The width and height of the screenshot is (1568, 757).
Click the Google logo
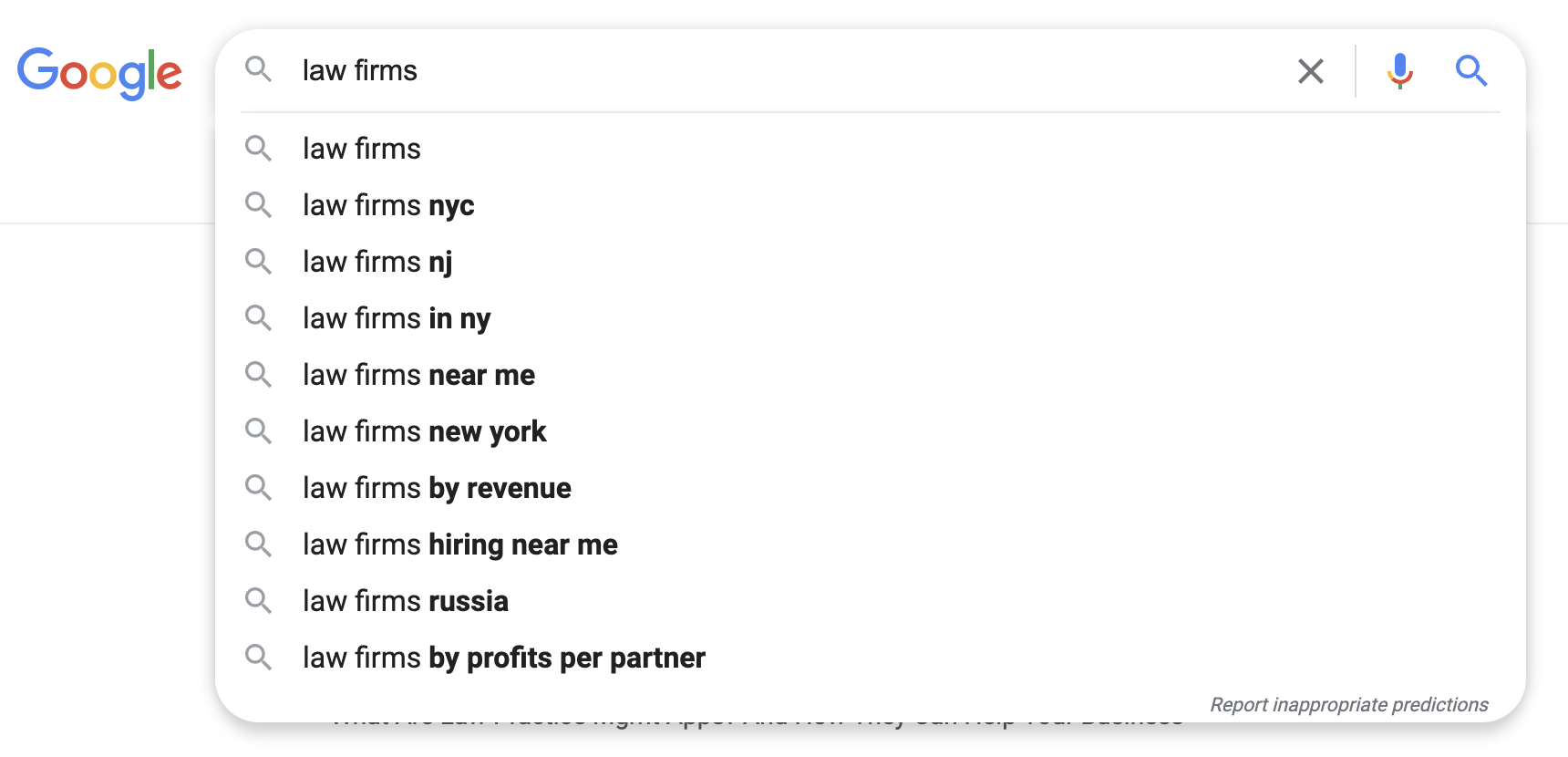(x=99, y=72)
